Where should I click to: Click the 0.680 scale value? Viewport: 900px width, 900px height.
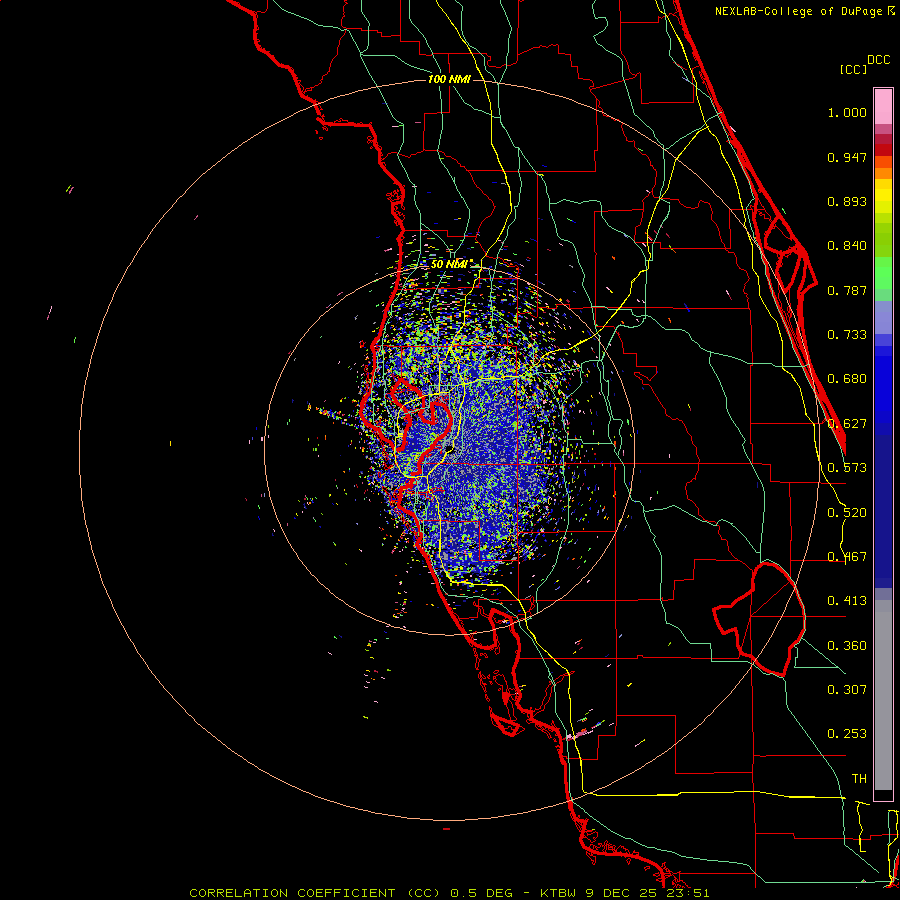coord(847,379)
